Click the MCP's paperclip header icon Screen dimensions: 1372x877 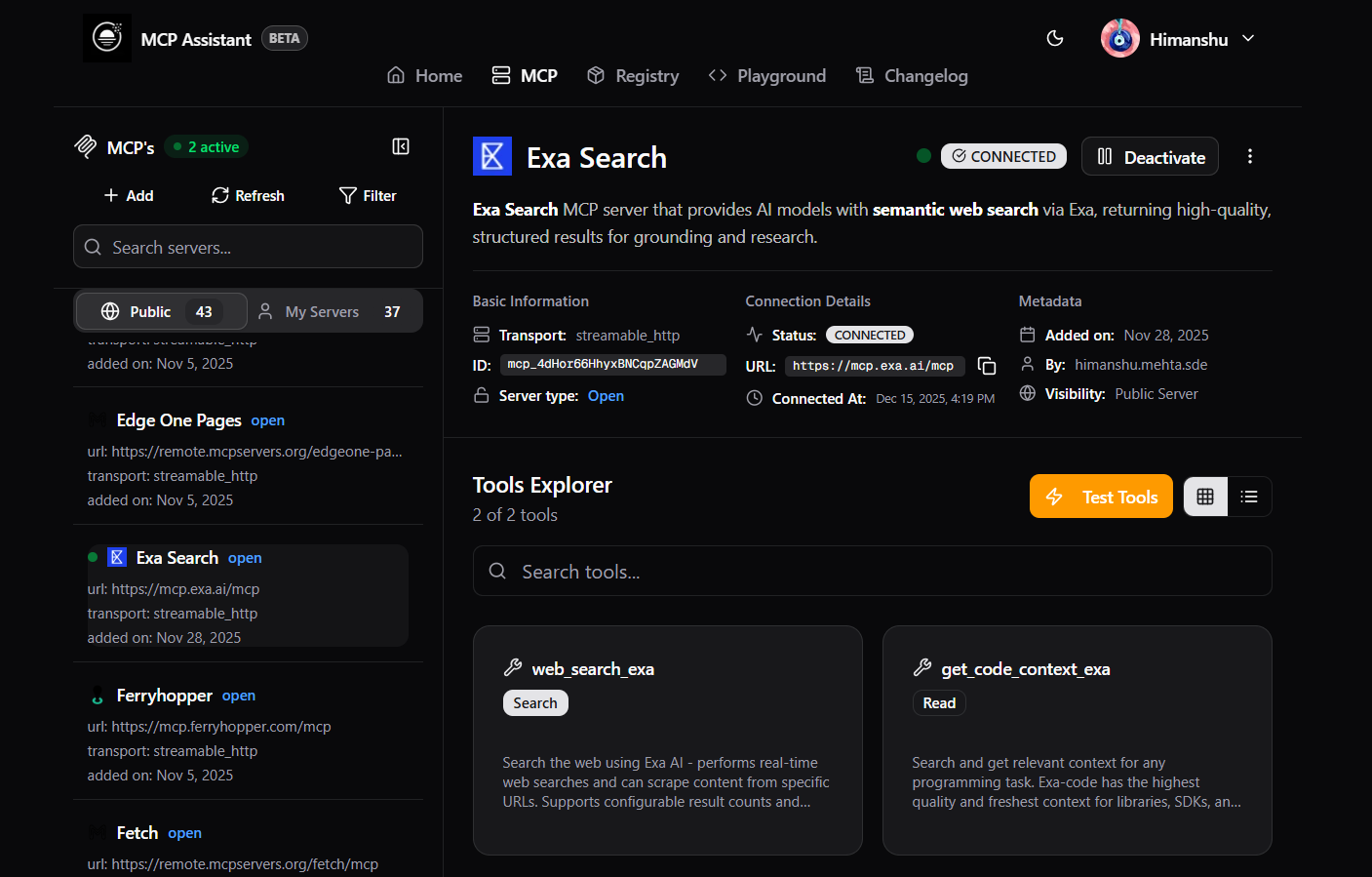86,146
